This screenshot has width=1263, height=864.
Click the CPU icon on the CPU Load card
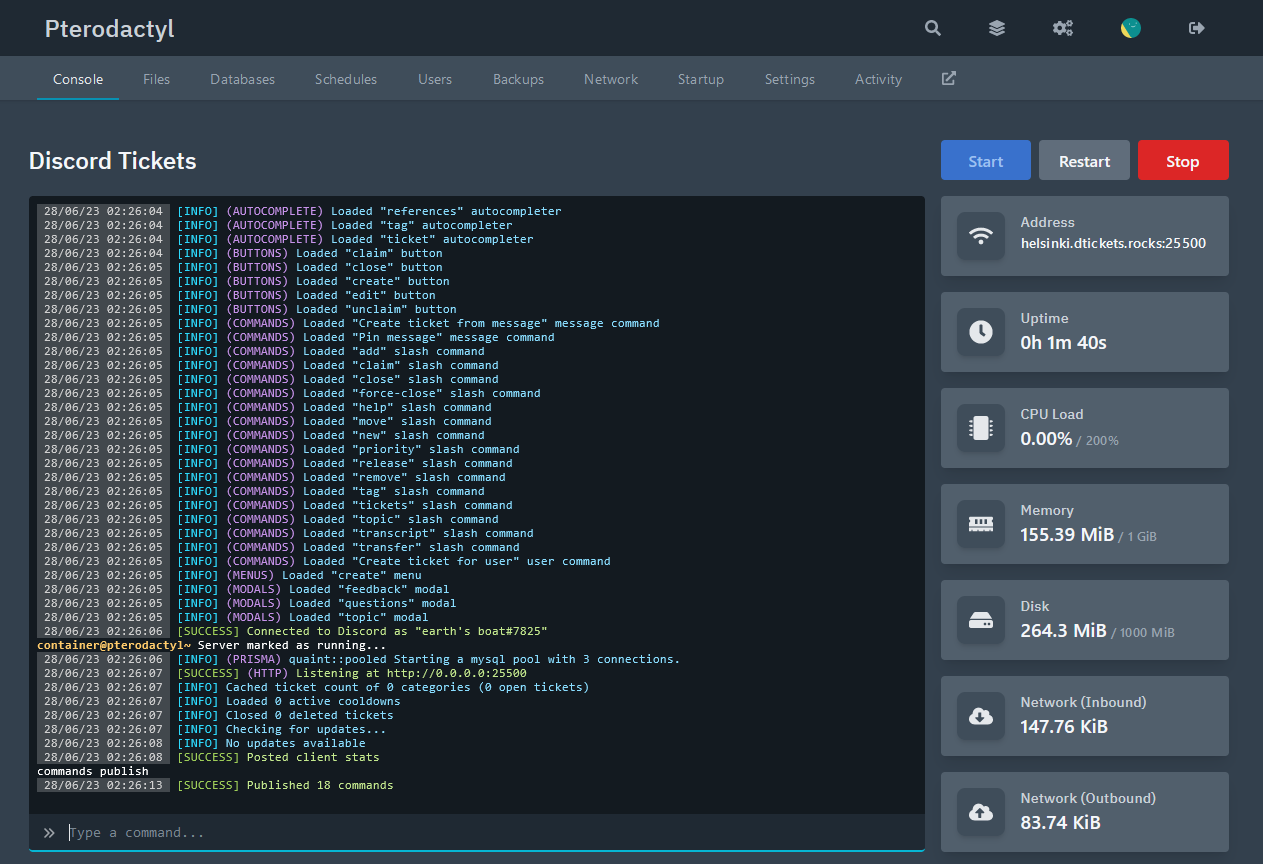[x=981, y=428]
